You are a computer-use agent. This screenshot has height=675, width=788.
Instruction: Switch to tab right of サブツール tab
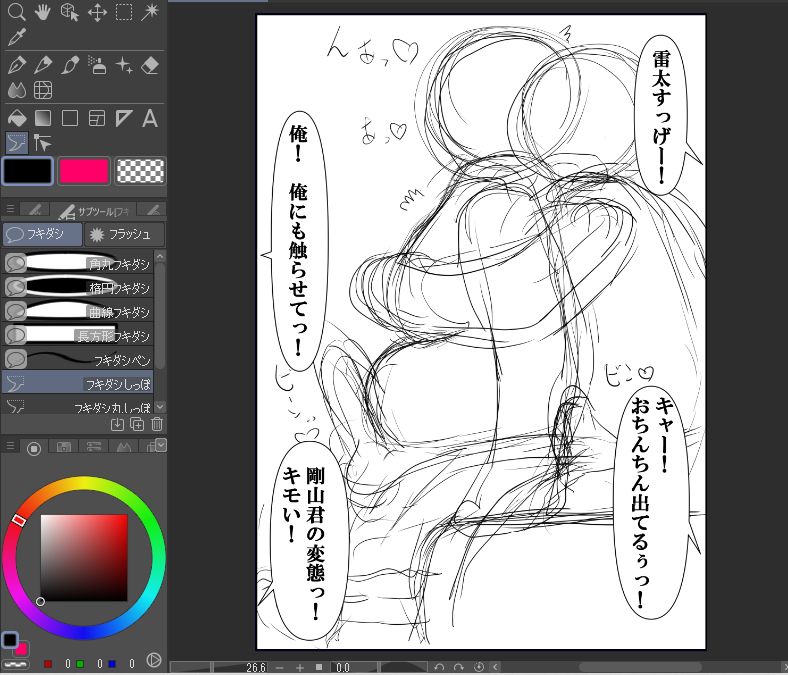pyautogui.click(x=153, y=210)
